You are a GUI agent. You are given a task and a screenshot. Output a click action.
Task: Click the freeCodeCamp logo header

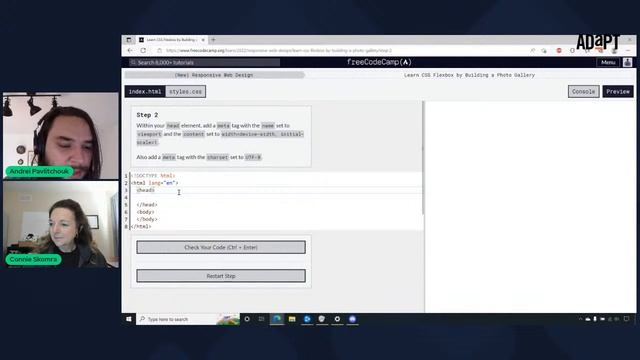pos(379,62)
